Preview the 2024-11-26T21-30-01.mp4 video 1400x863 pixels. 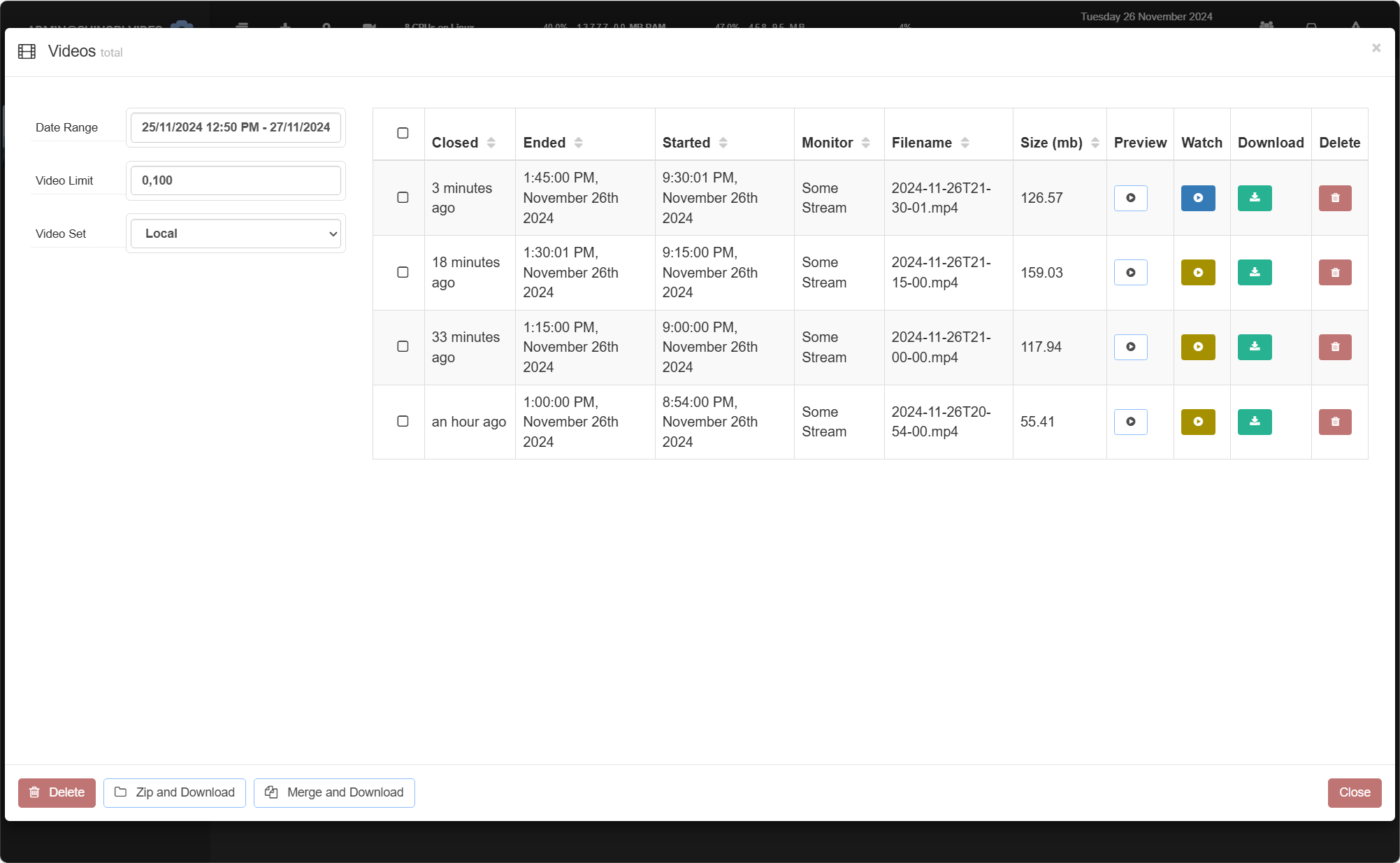1130,198
